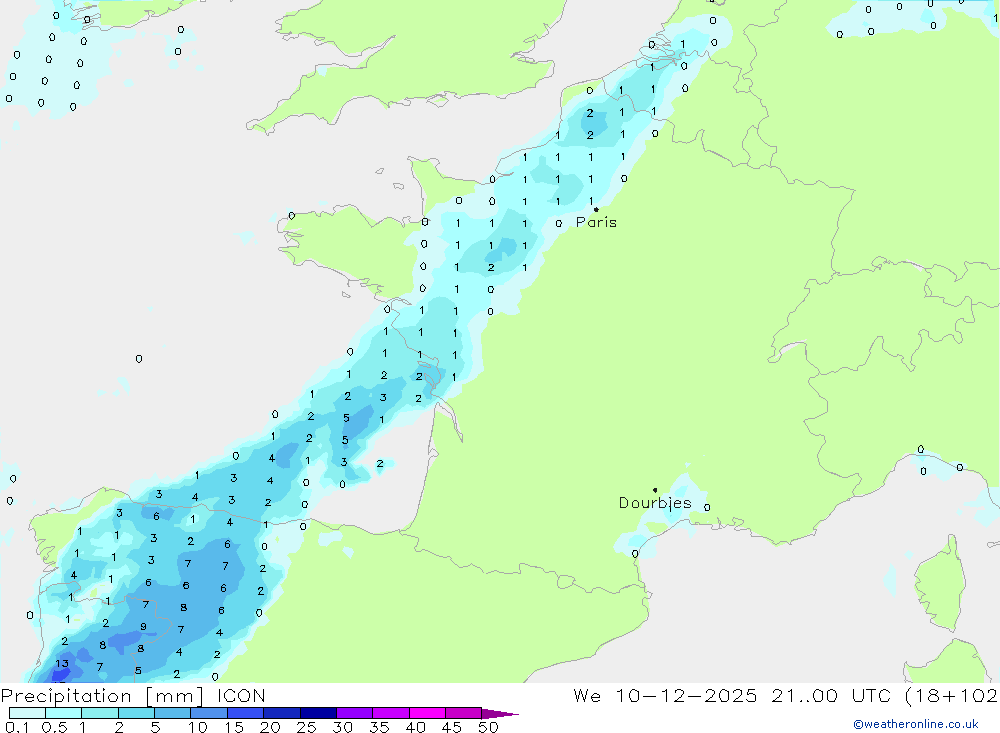
Task: Click the Dourbies city label
Action: point(655,503)
